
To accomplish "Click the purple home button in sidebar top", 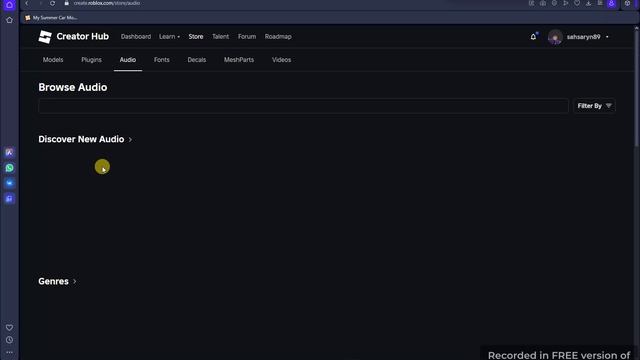I will (x=9, y=4).
